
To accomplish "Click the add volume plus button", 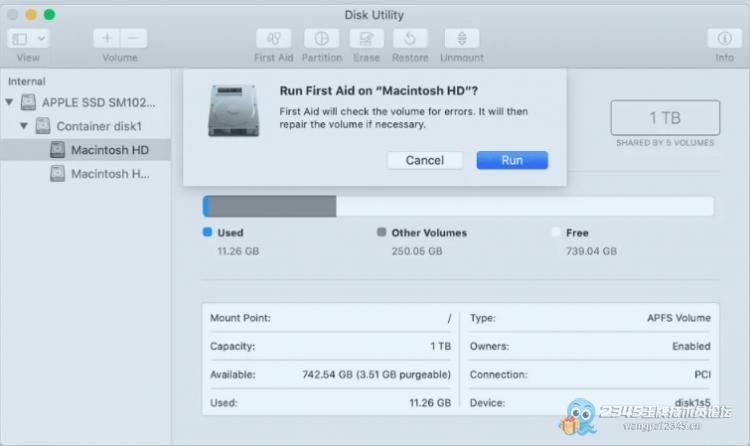I will point(107,39).
